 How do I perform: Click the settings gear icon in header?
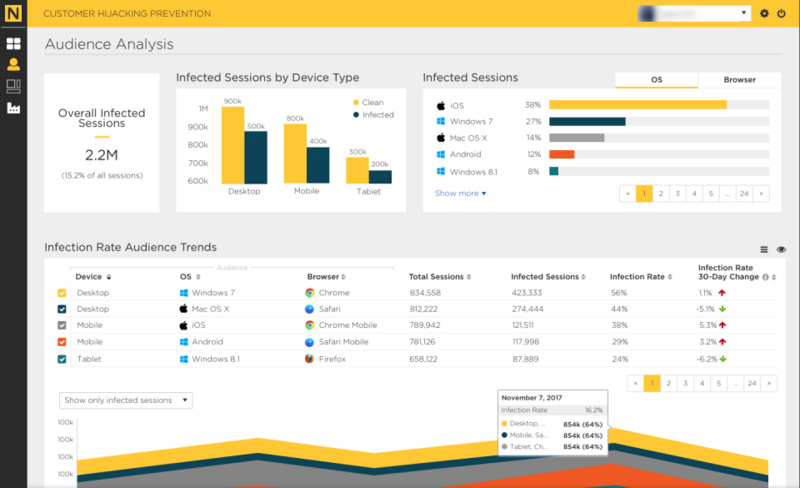(765, 14)
